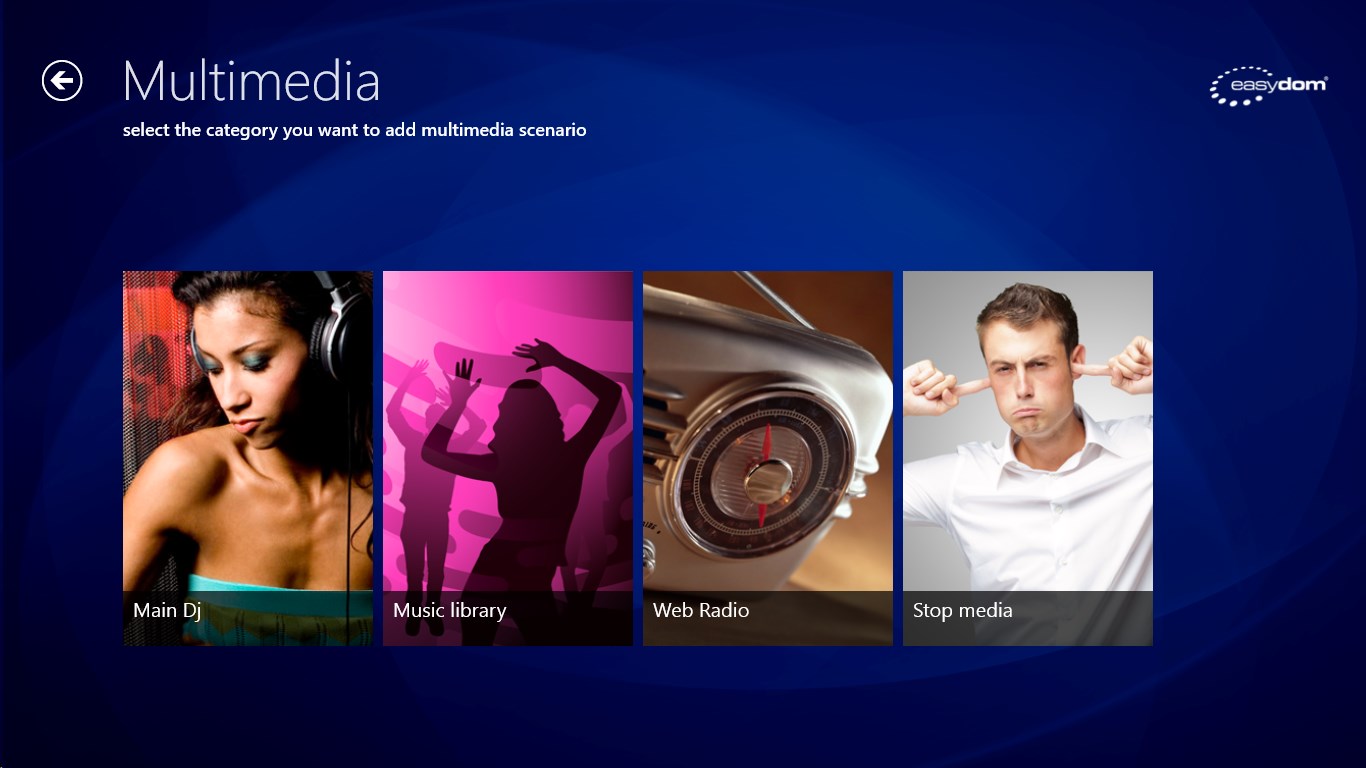The height and width of the screenshot is (768, 1366).
Task: Click the easydom logo
Action: click(x=1268, y=86)
